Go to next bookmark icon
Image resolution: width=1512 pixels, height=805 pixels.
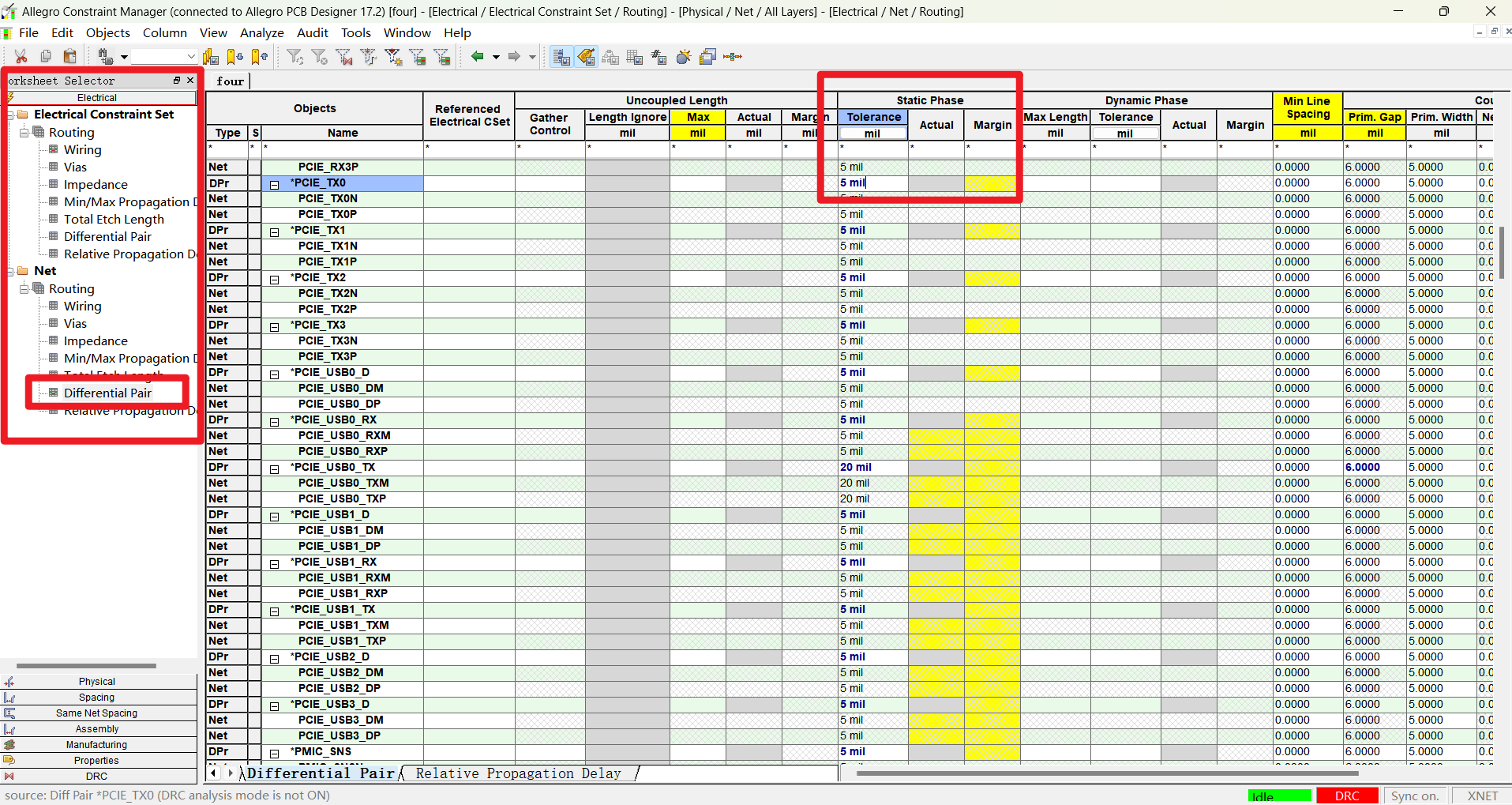pos(235,56)
